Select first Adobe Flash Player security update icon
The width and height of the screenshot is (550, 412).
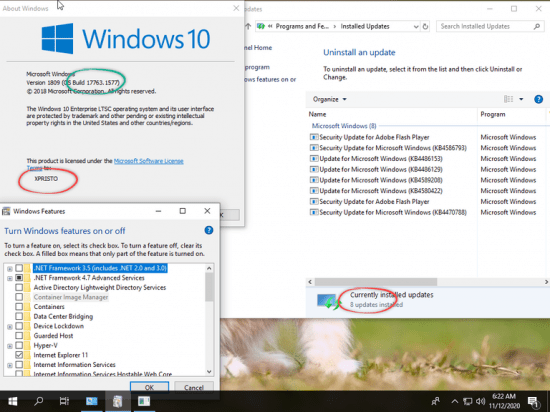[314, 137]
